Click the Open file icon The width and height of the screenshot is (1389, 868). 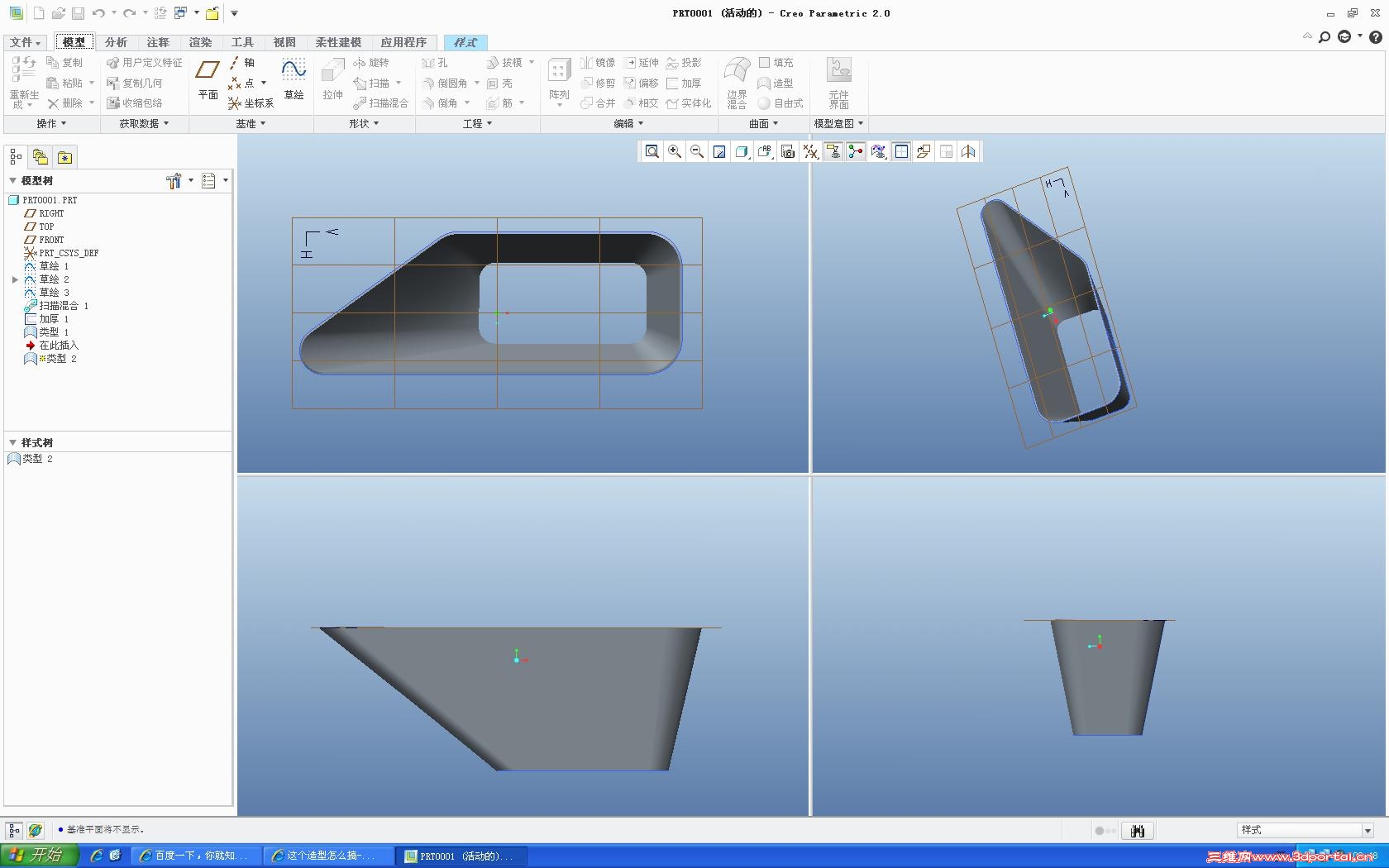pyautogui.click(x=58, y=13)
